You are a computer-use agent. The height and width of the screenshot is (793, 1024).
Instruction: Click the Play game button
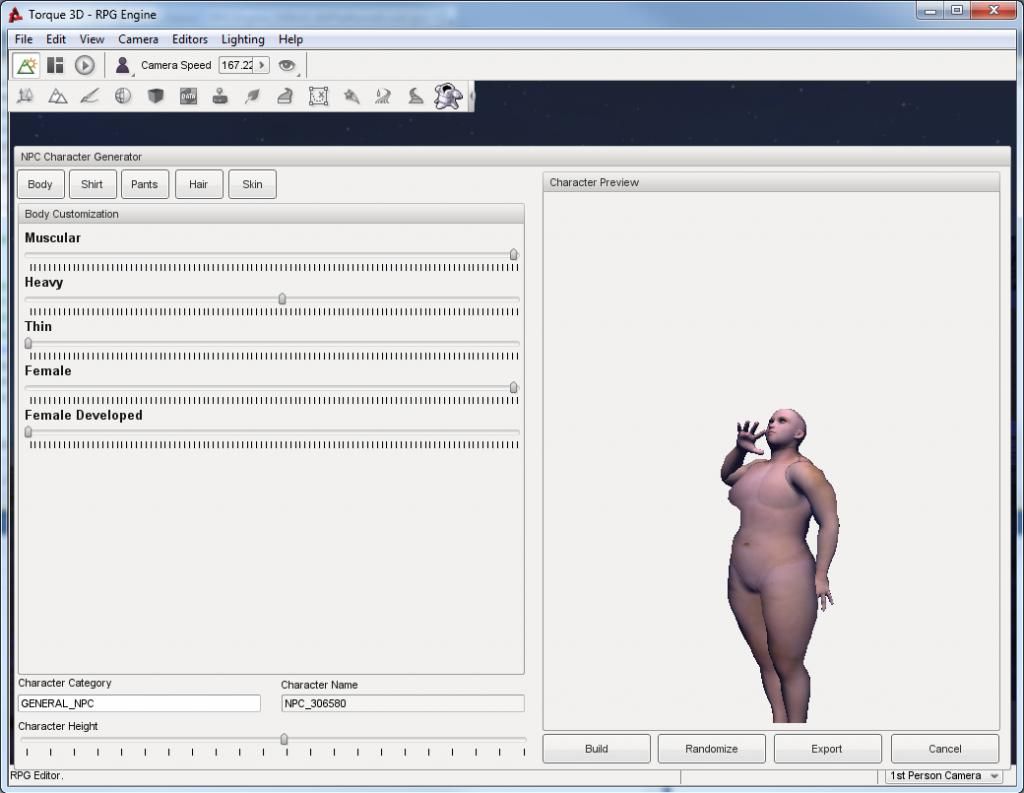tap(84, 65)
